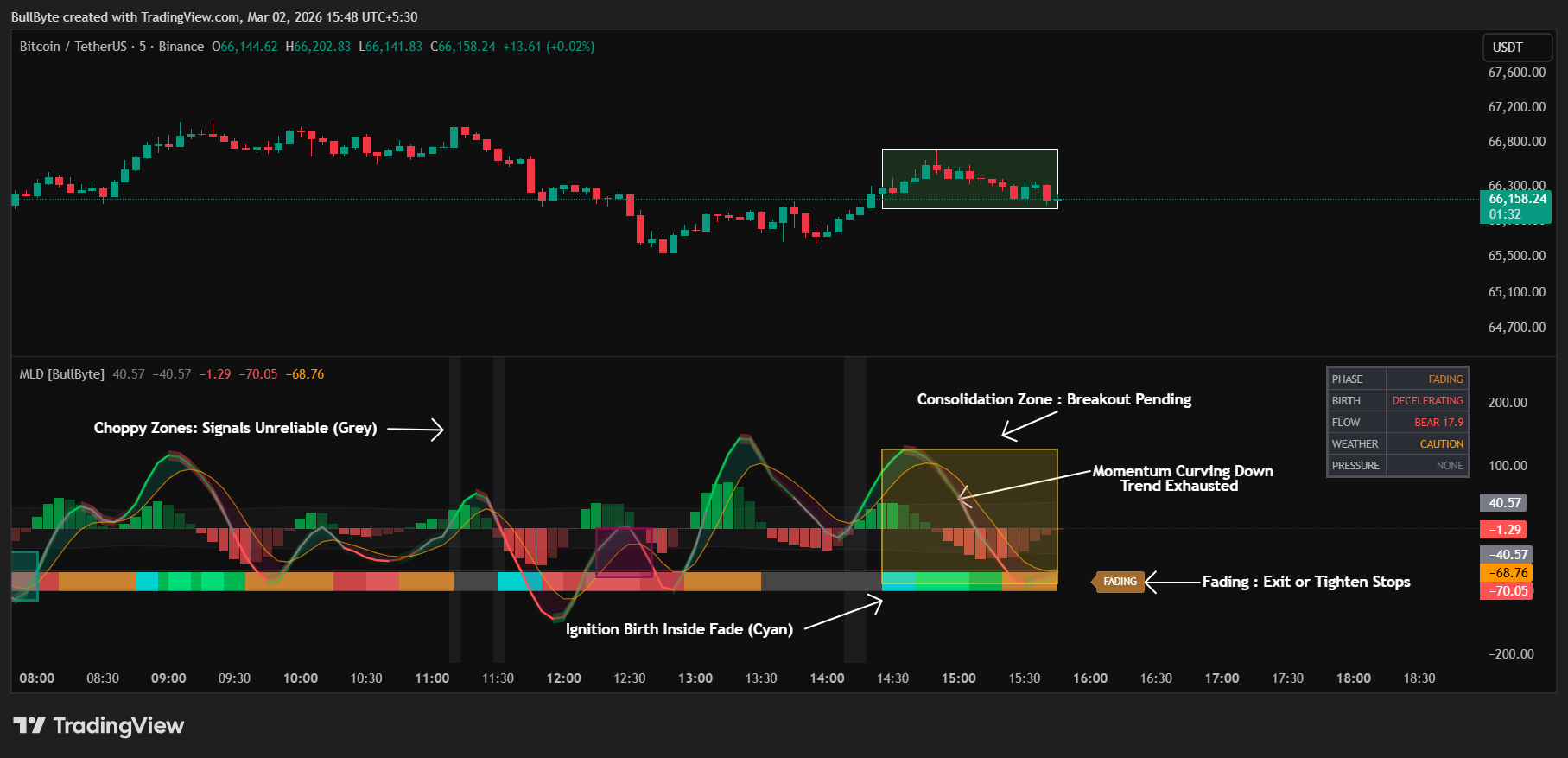
Task: Click the TradingView logo at the bottom
Action: [x=98, y=725]
